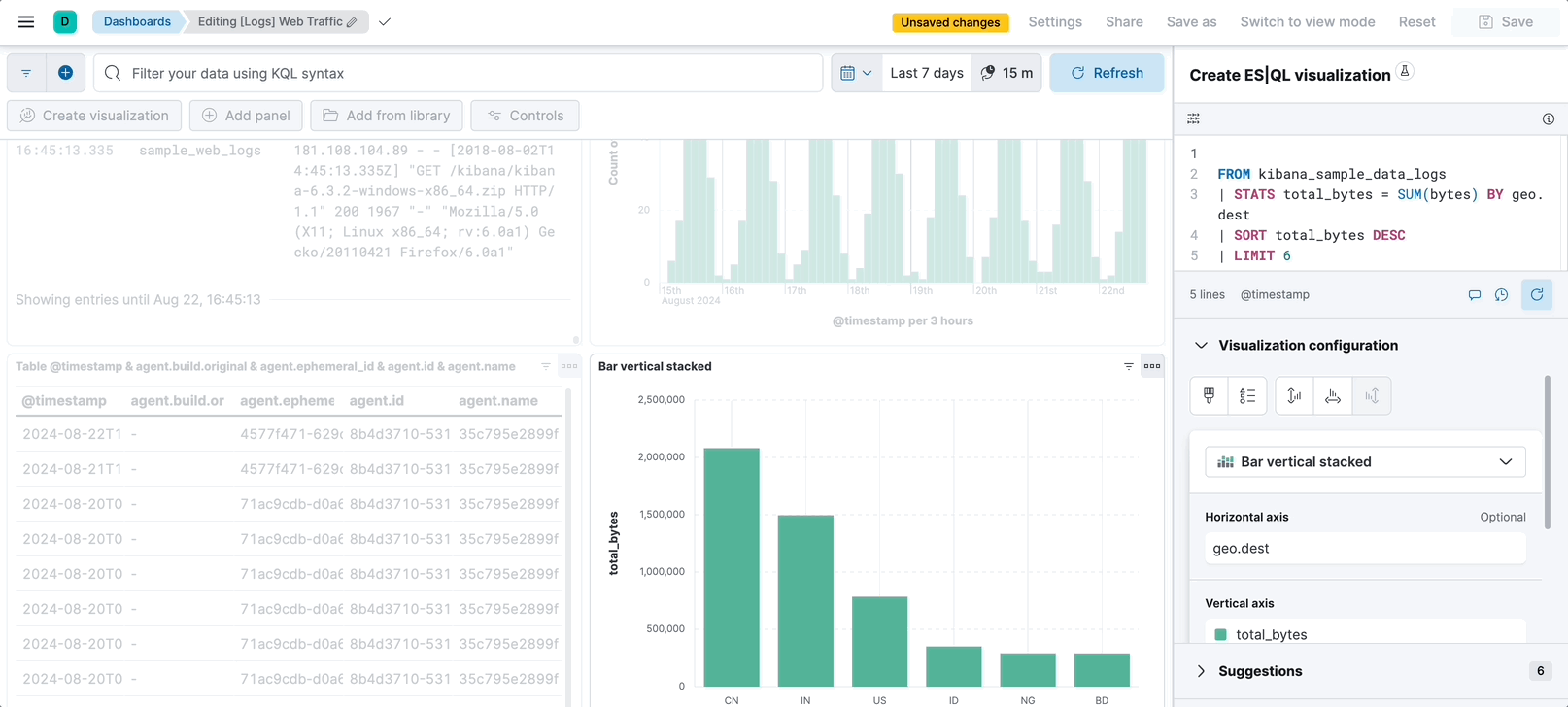1568x707 pixels.
Task: Click the search magnifier icon in KQL bar
Action: 113,73
